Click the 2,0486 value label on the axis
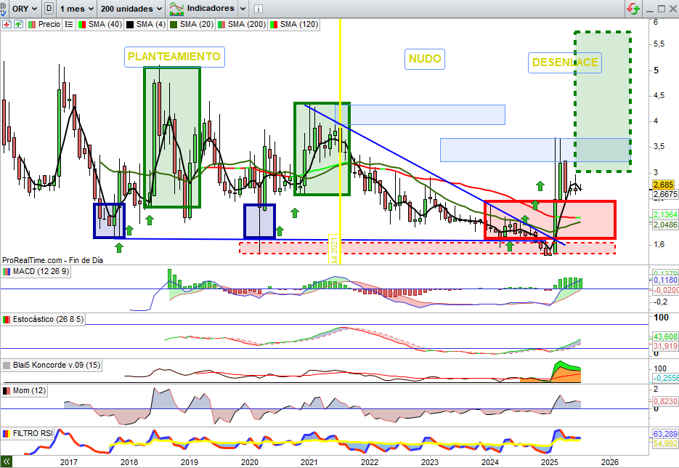The height and width of the screenshot is (468, 679). (665, 225)
